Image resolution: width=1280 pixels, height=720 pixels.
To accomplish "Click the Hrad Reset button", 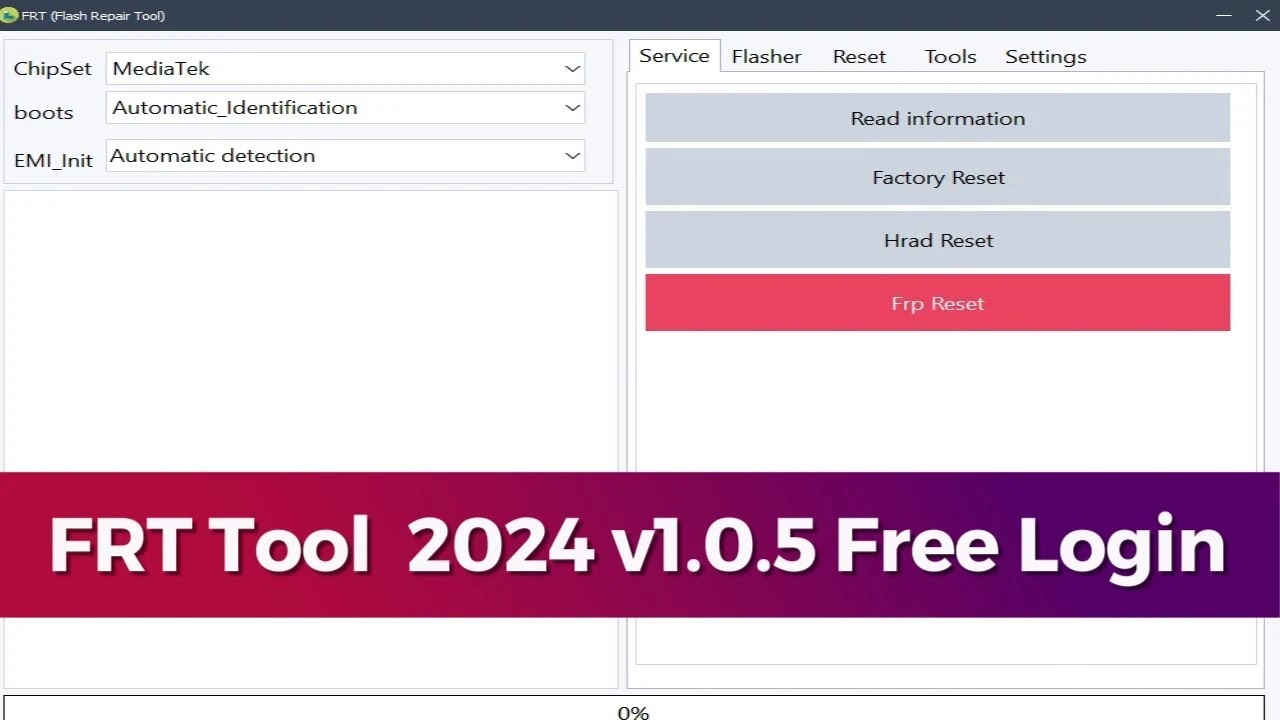I will point(938,240).
